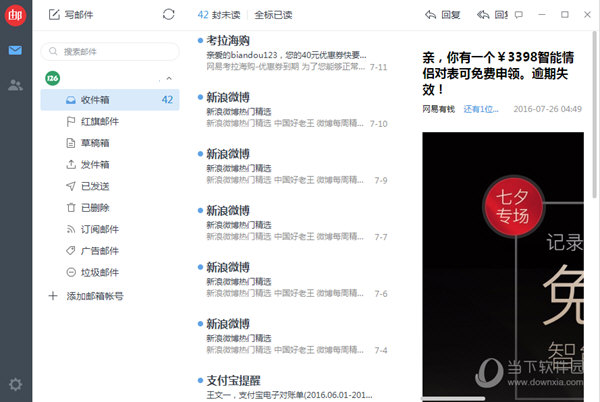Click 添加邮箱帐号 to add account
The image size is (600, 402).
[95, 296]
